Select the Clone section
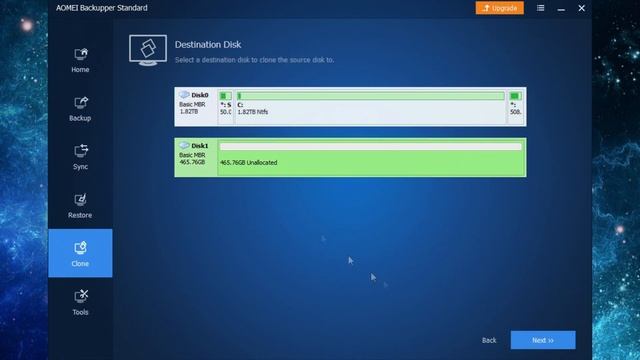Viewport: 640px width, 360px height. (x=80, y=253)
